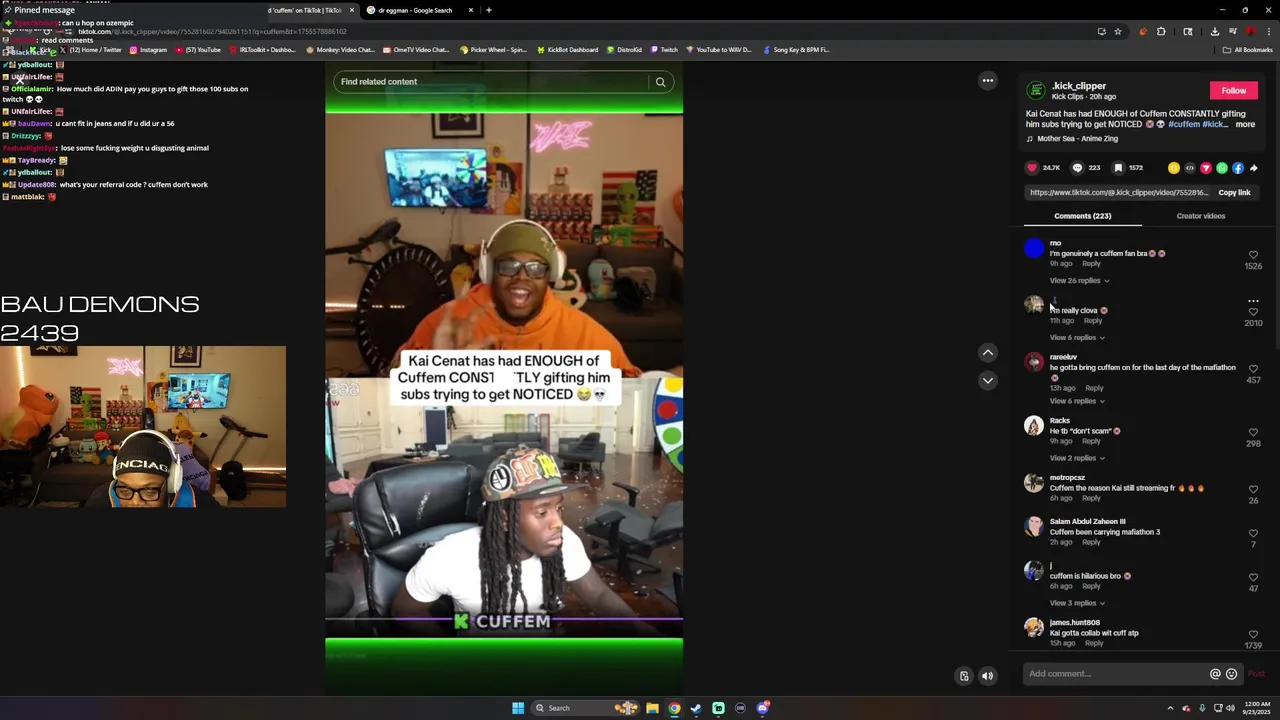Follow the .kick_clipper account
Viewport: 1280px width, 720px height.
click(1233, 91)
